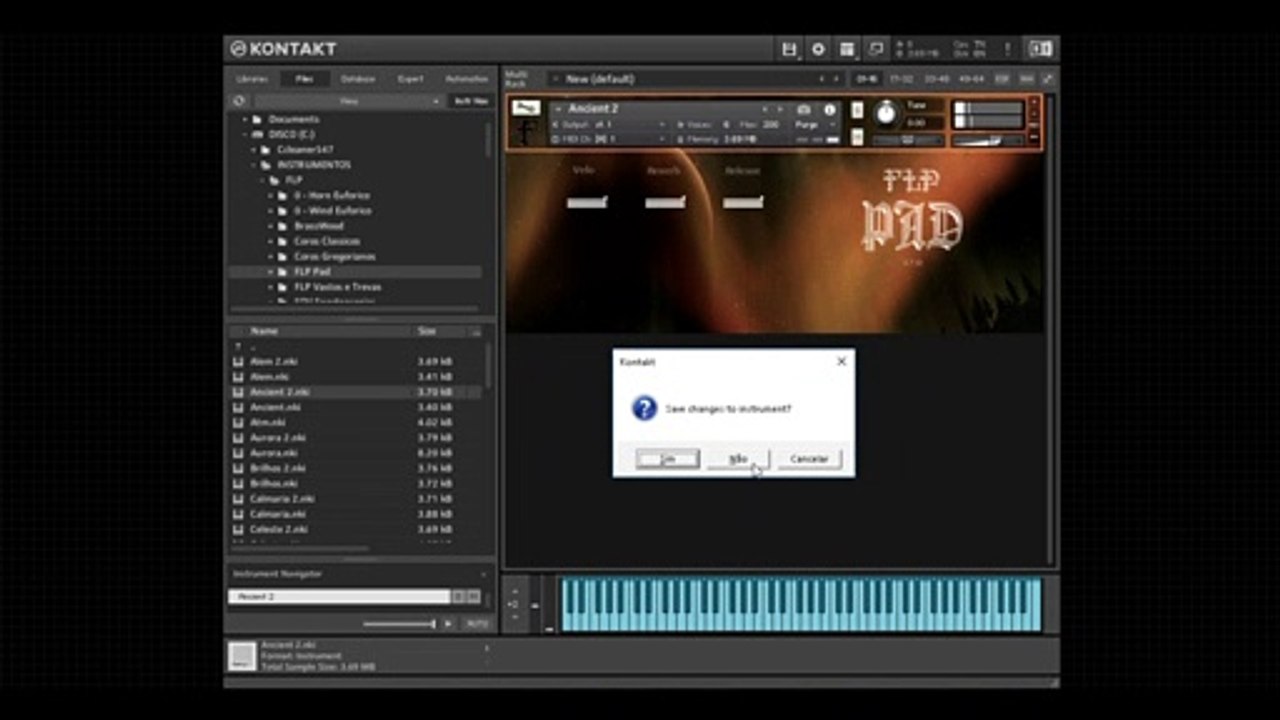
Task: Switch to the Database tab
Action: coord(357,79)
